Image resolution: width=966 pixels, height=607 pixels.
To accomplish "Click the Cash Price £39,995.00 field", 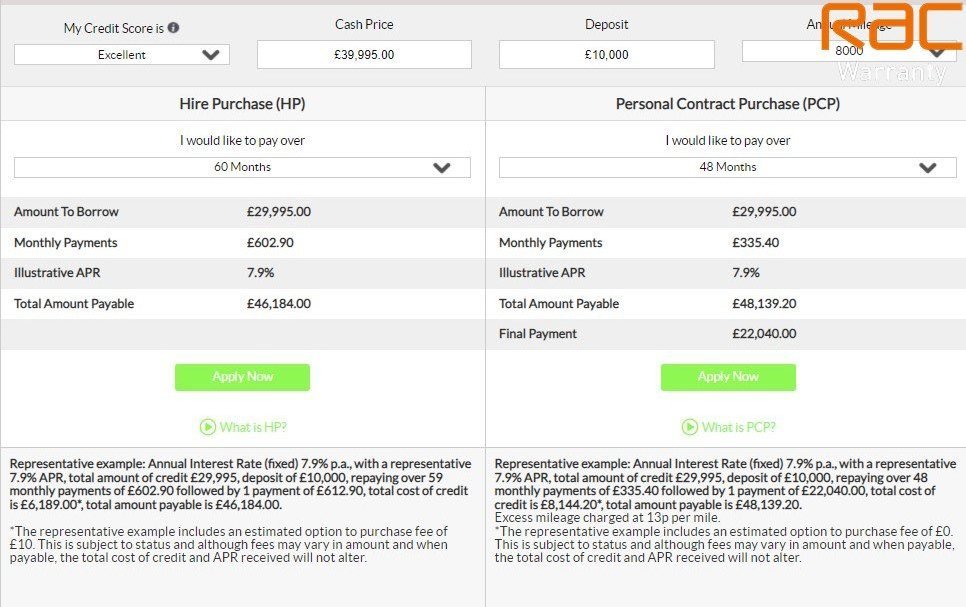I will [364, 55].
